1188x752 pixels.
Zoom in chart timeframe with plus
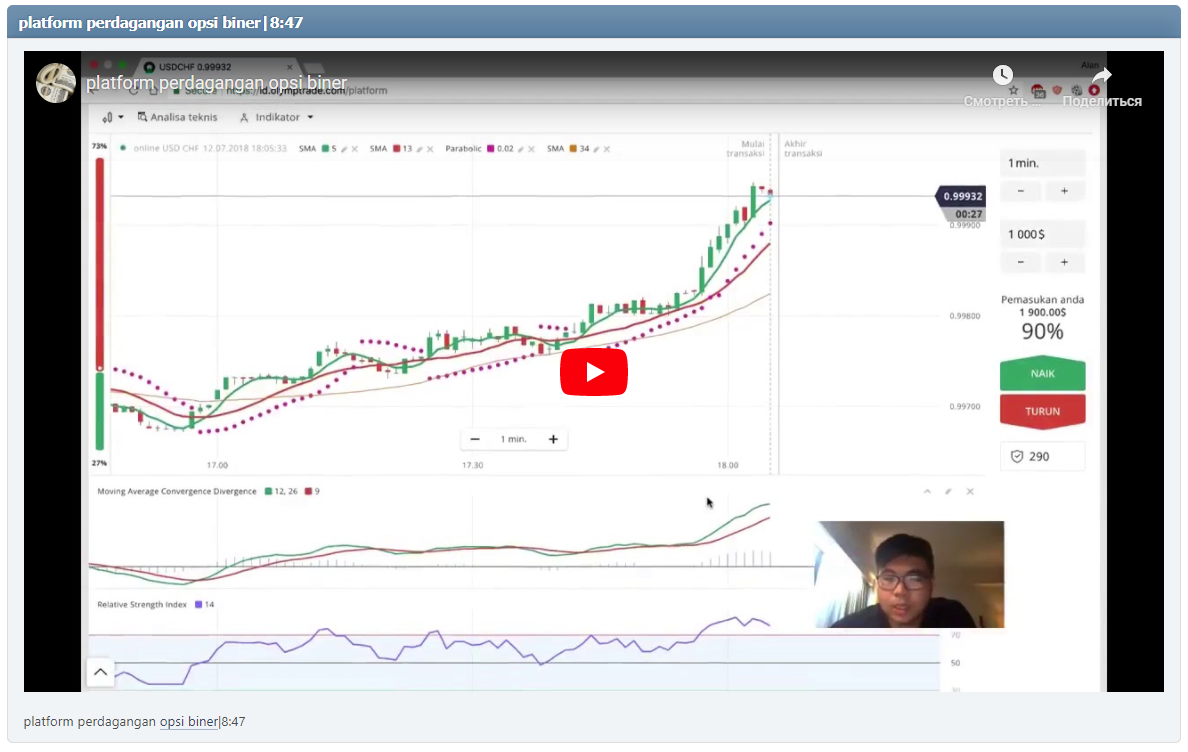pos(552,439)
